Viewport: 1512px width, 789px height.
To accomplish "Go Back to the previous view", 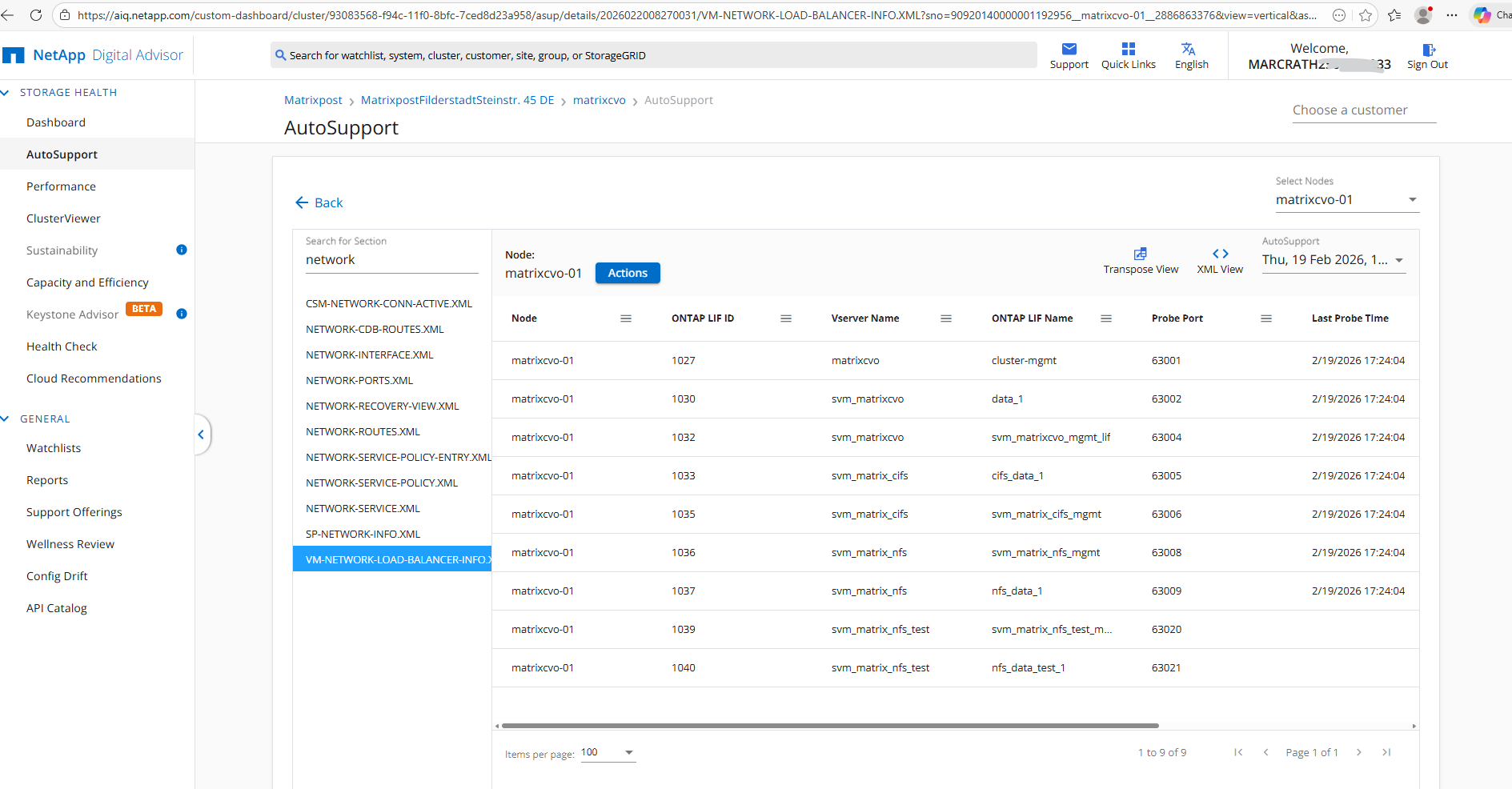I will (319, 203).
